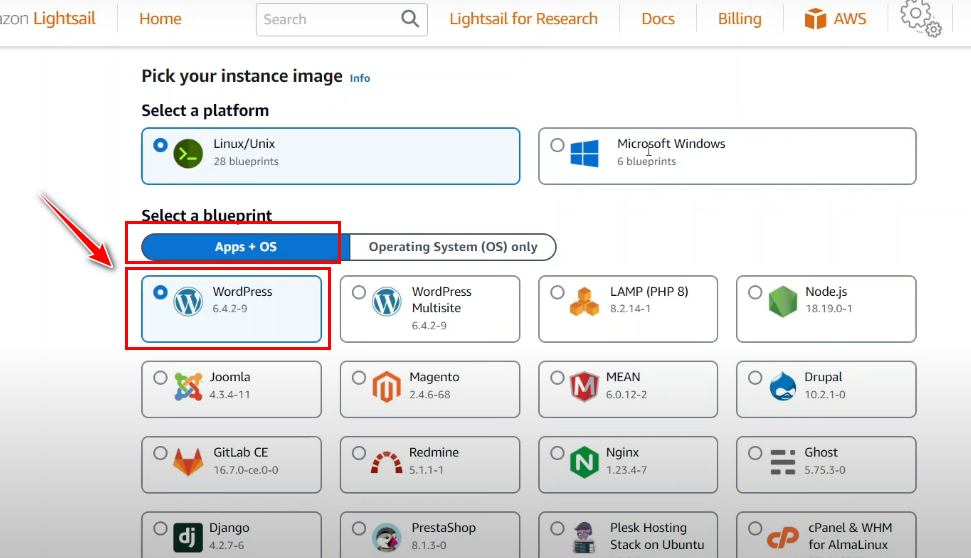
Task: Select the WordPress 6.4.2-9 radio button
Action: tap(160, 292)
